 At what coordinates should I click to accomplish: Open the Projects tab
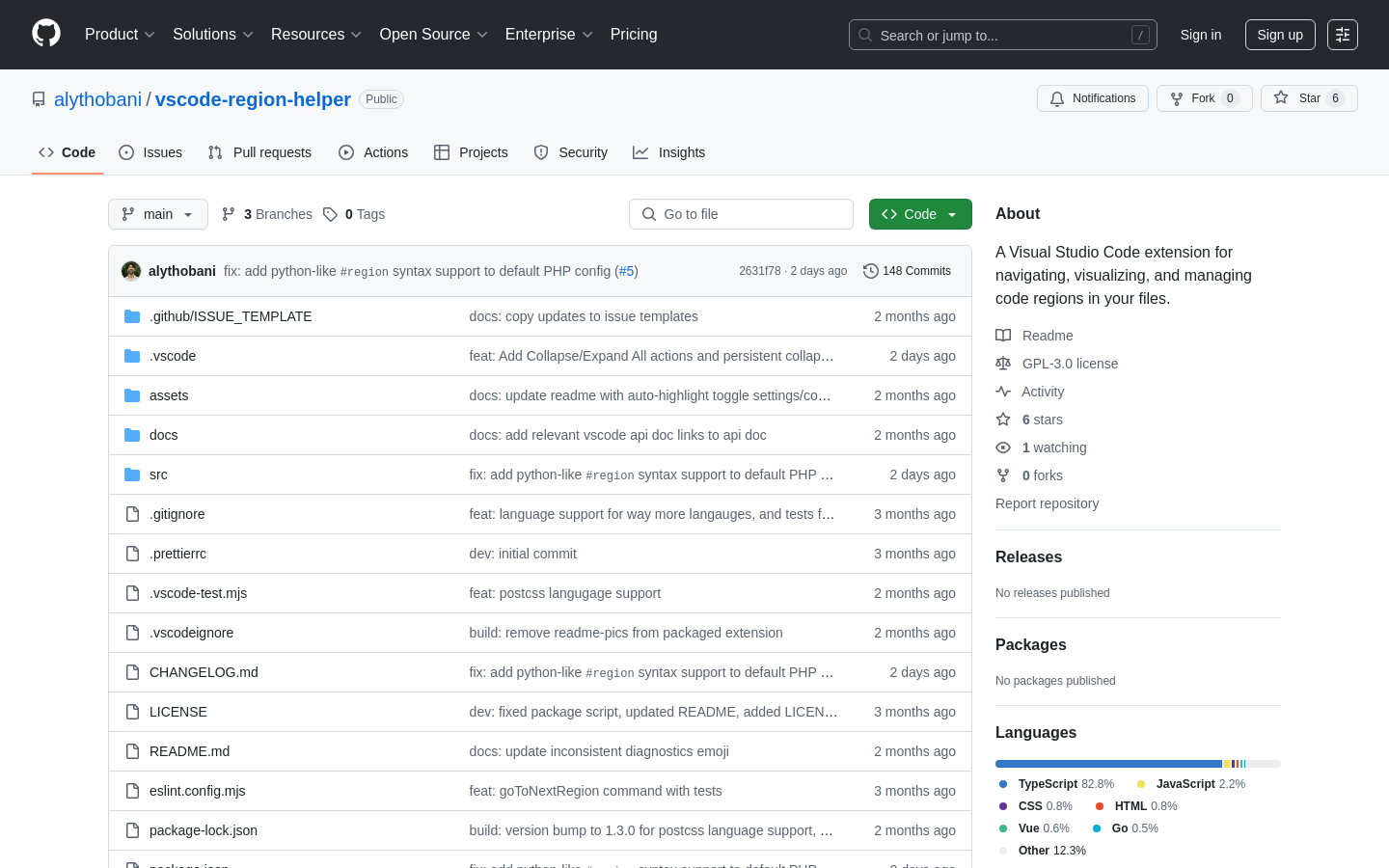click(x=471, y=152)
